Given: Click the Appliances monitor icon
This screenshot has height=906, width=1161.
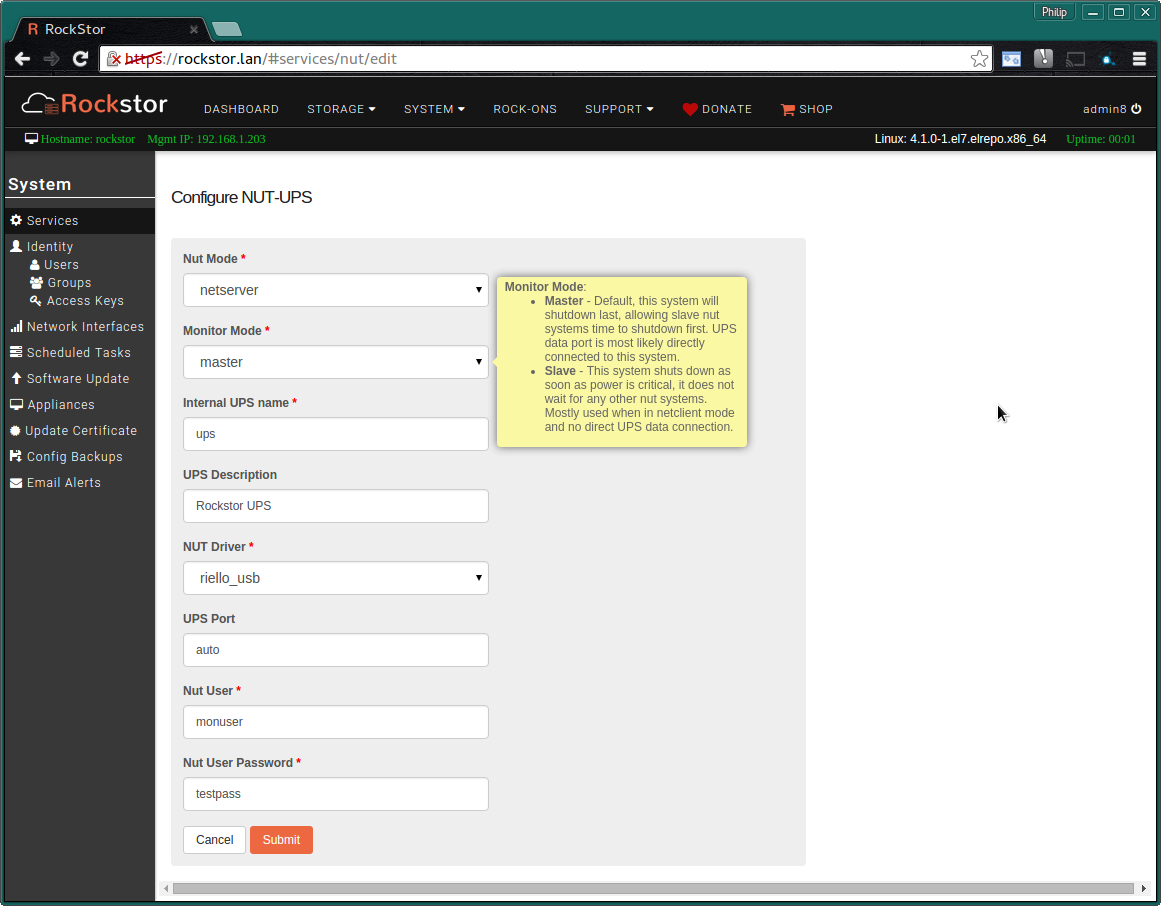Looking at the screenshot, I should 16,404.
